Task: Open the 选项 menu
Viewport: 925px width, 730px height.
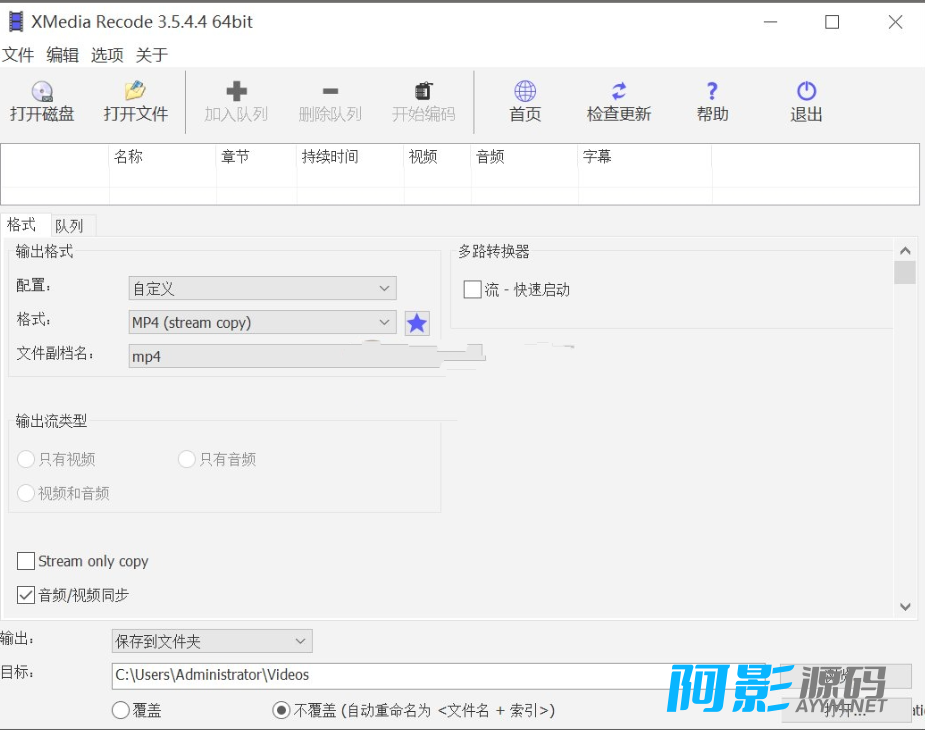Action: [x=107, y=55]
